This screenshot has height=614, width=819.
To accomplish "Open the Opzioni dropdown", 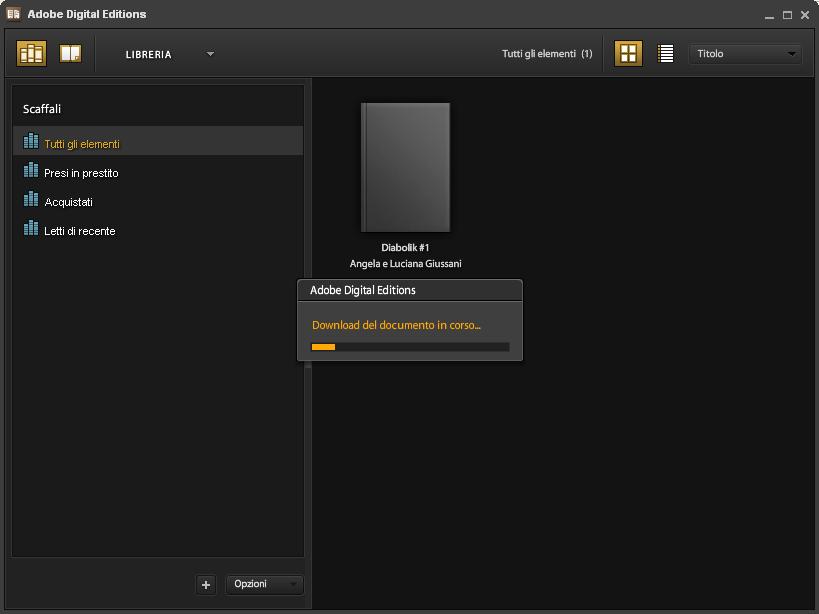I will [x=264, y=584].
